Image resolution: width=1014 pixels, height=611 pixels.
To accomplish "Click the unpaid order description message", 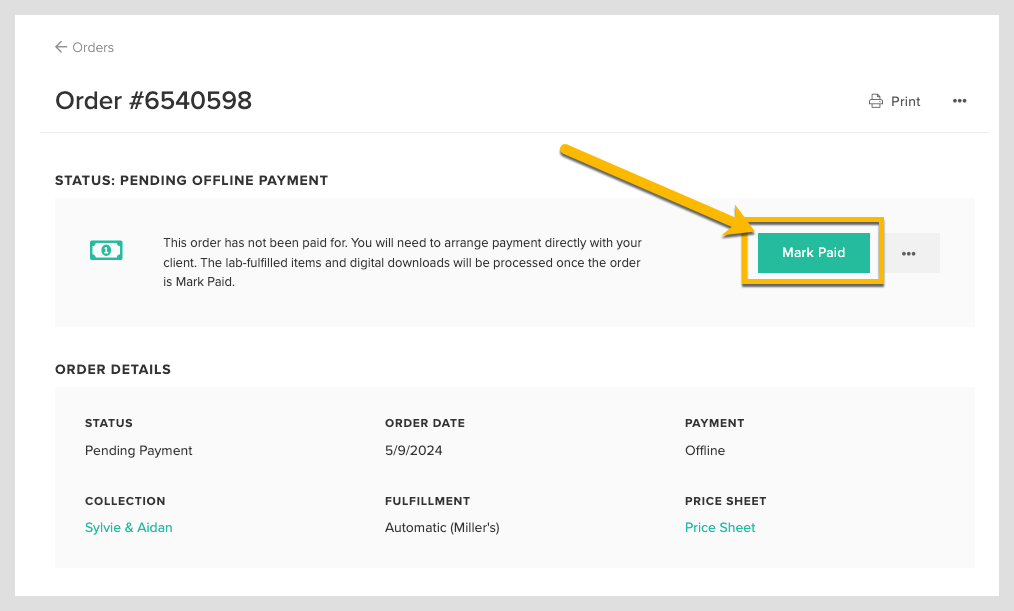I will click(402, 262).
